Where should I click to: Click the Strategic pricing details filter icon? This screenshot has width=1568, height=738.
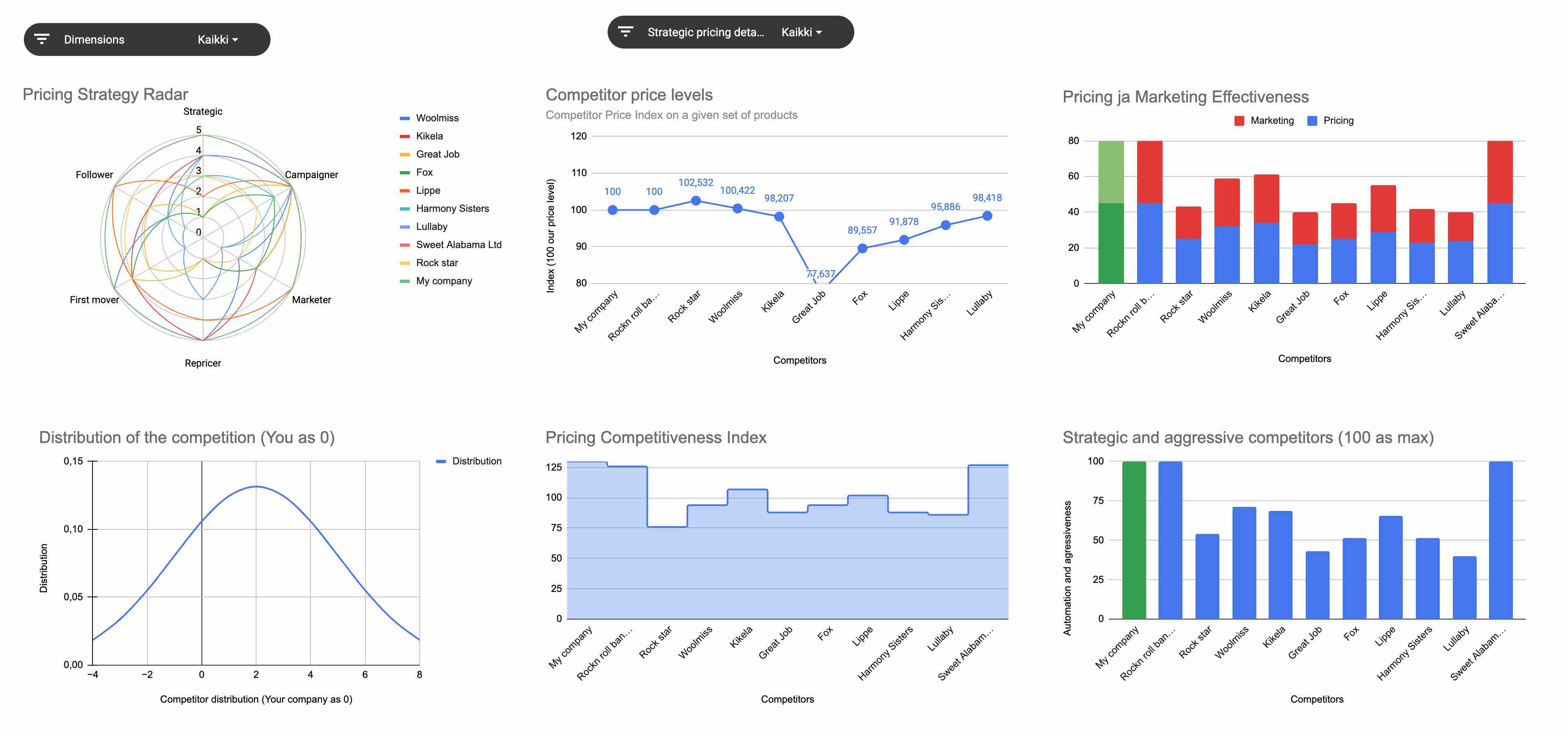(625, 32)
